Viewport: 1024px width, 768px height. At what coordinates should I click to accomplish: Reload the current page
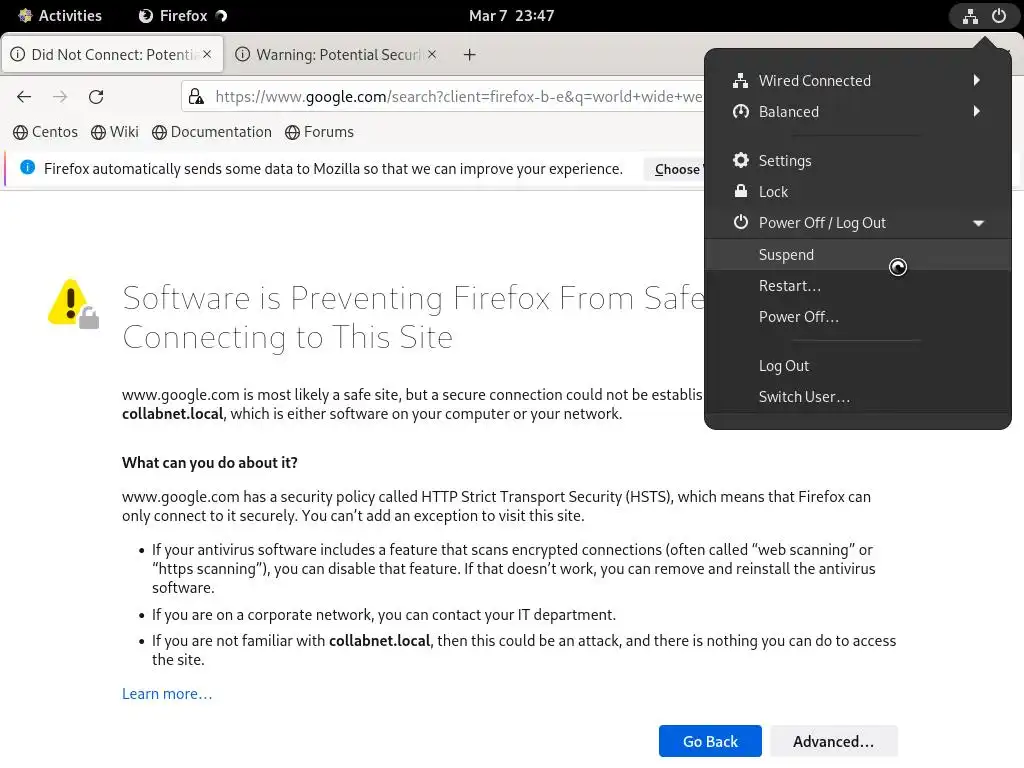click(x=96, y=97)
